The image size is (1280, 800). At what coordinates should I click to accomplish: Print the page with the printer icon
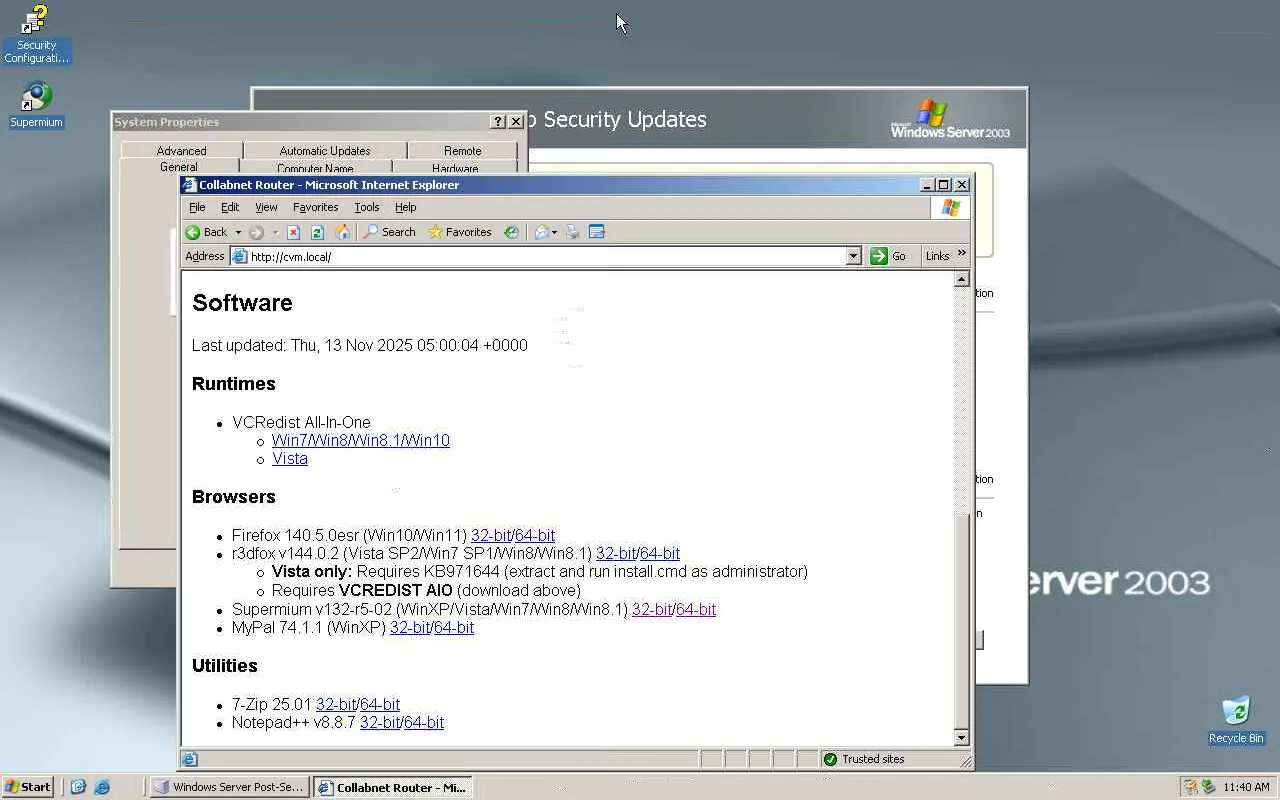(573, 232)
